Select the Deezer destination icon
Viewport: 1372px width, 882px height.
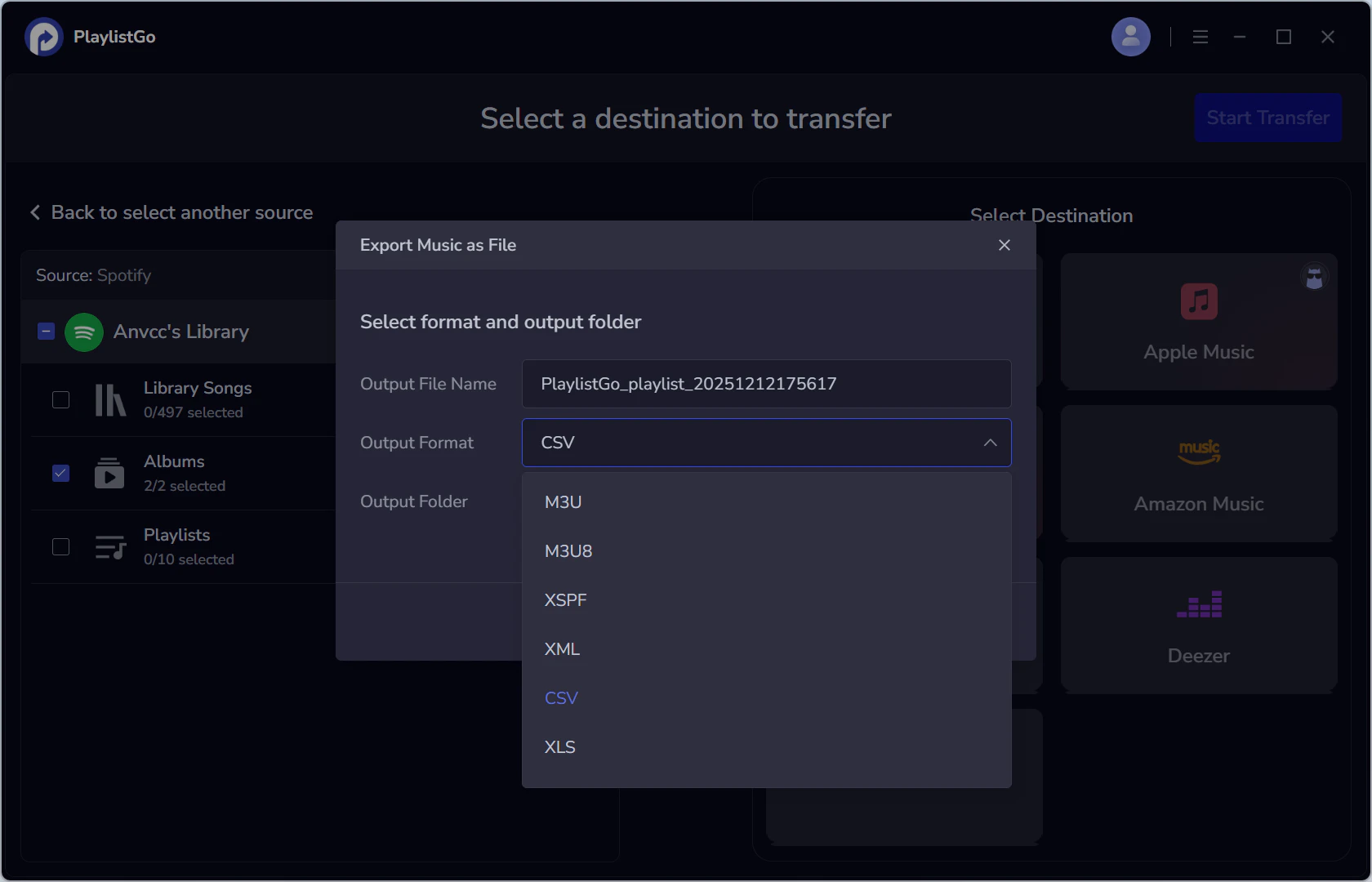(1198, 604)
